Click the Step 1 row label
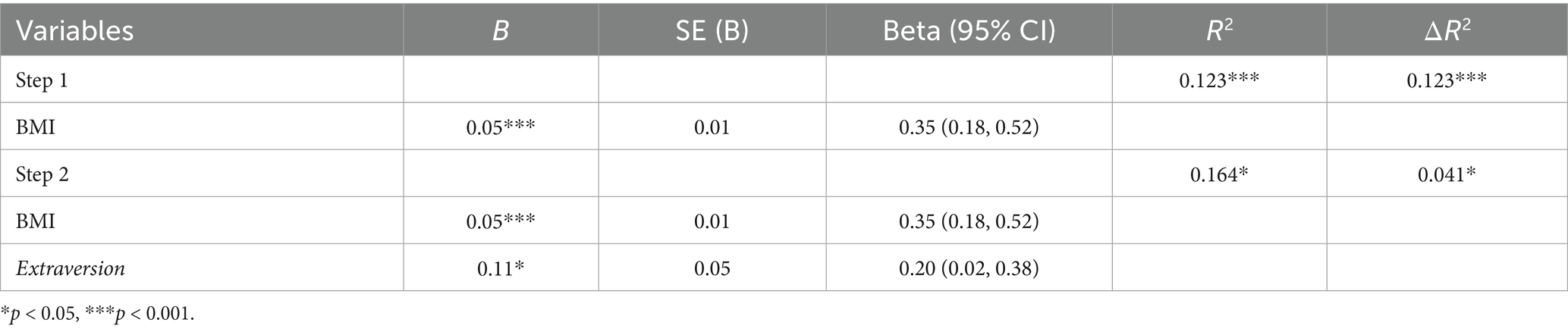Viewport: 1568px width, 332px height. pyautogui.click(x=42, y=80)
